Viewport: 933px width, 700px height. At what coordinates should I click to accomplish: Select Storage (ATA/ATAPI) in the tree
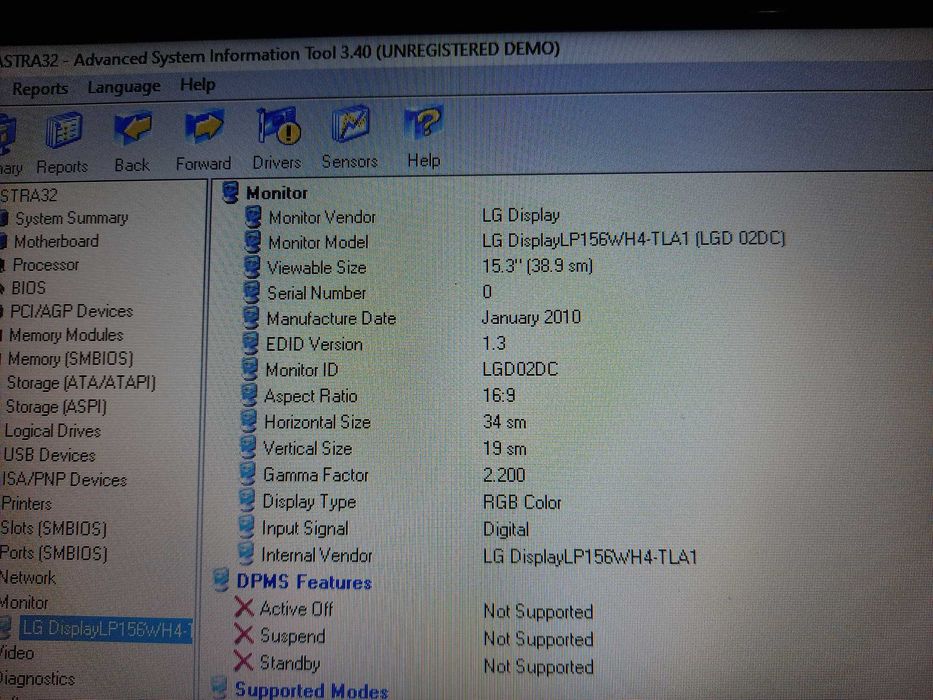click(81, 383)
